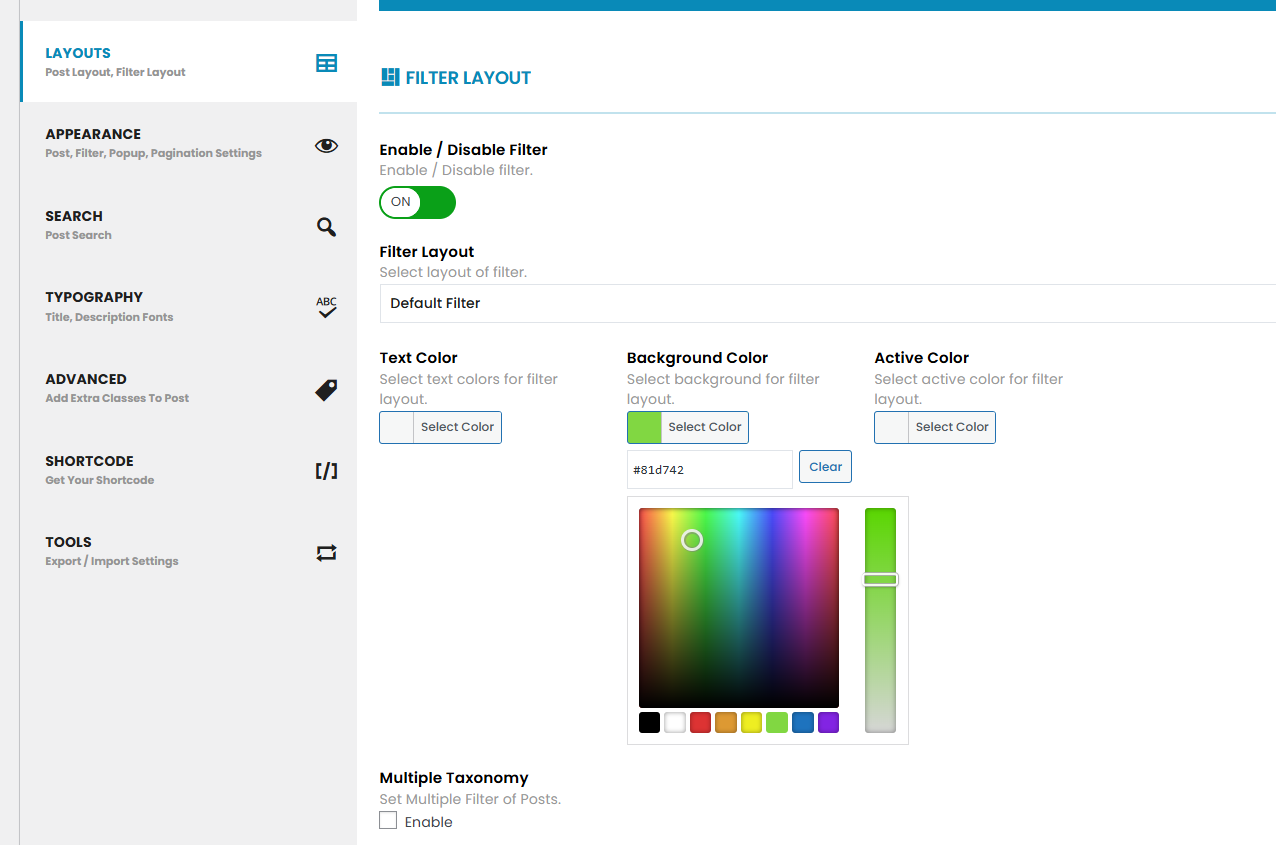Go to the Typography tab
Screen dimensions: 1276x845
188,306
